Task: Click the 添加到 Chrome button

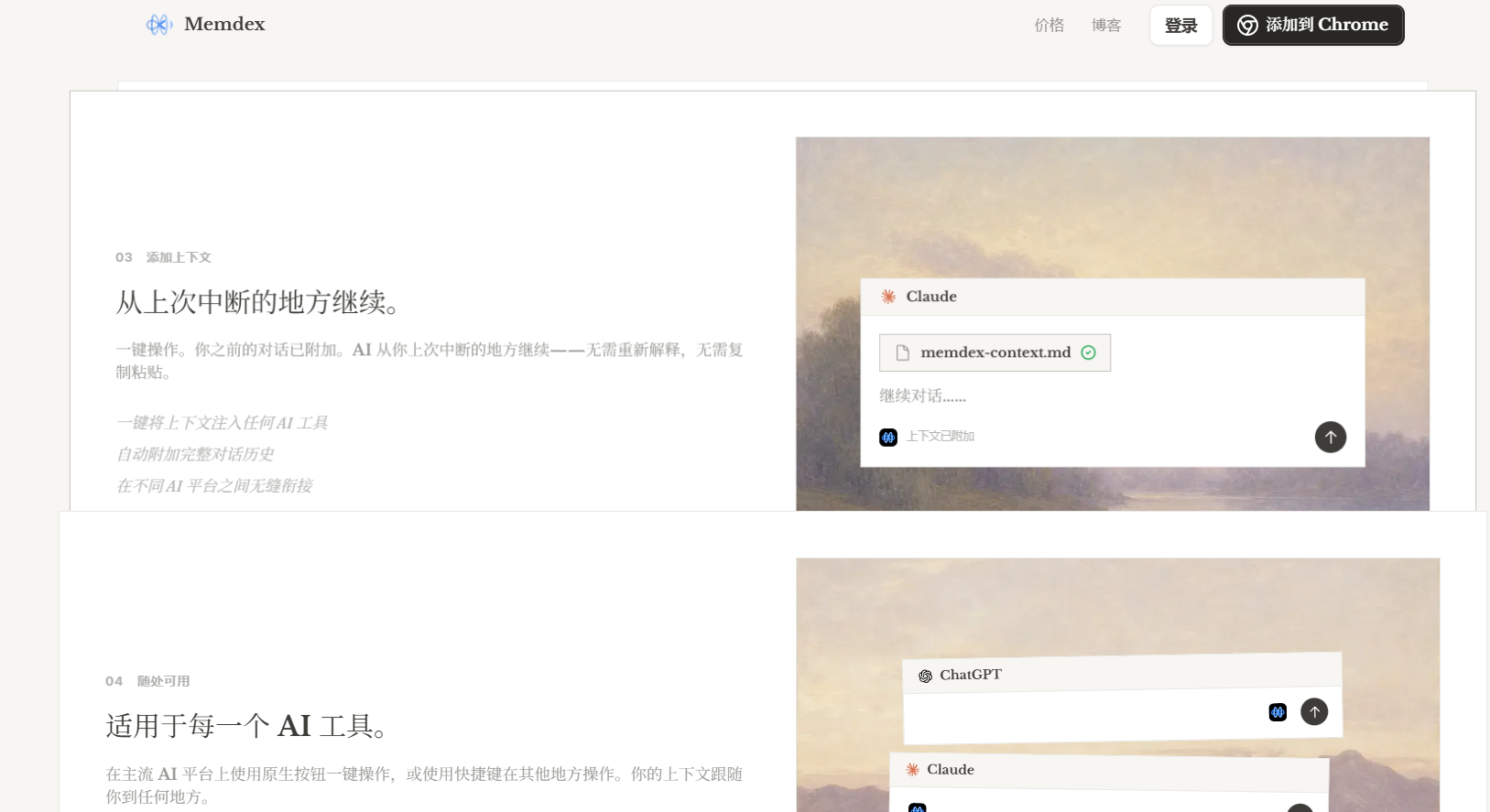Action: (x=1313, y=25)
